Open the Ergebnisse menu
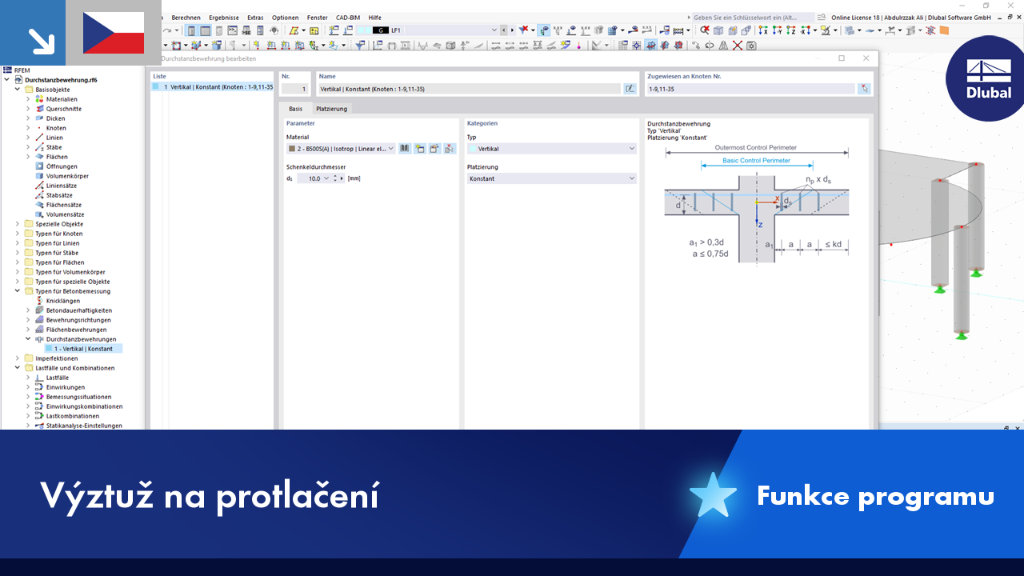 coord(223,18)
